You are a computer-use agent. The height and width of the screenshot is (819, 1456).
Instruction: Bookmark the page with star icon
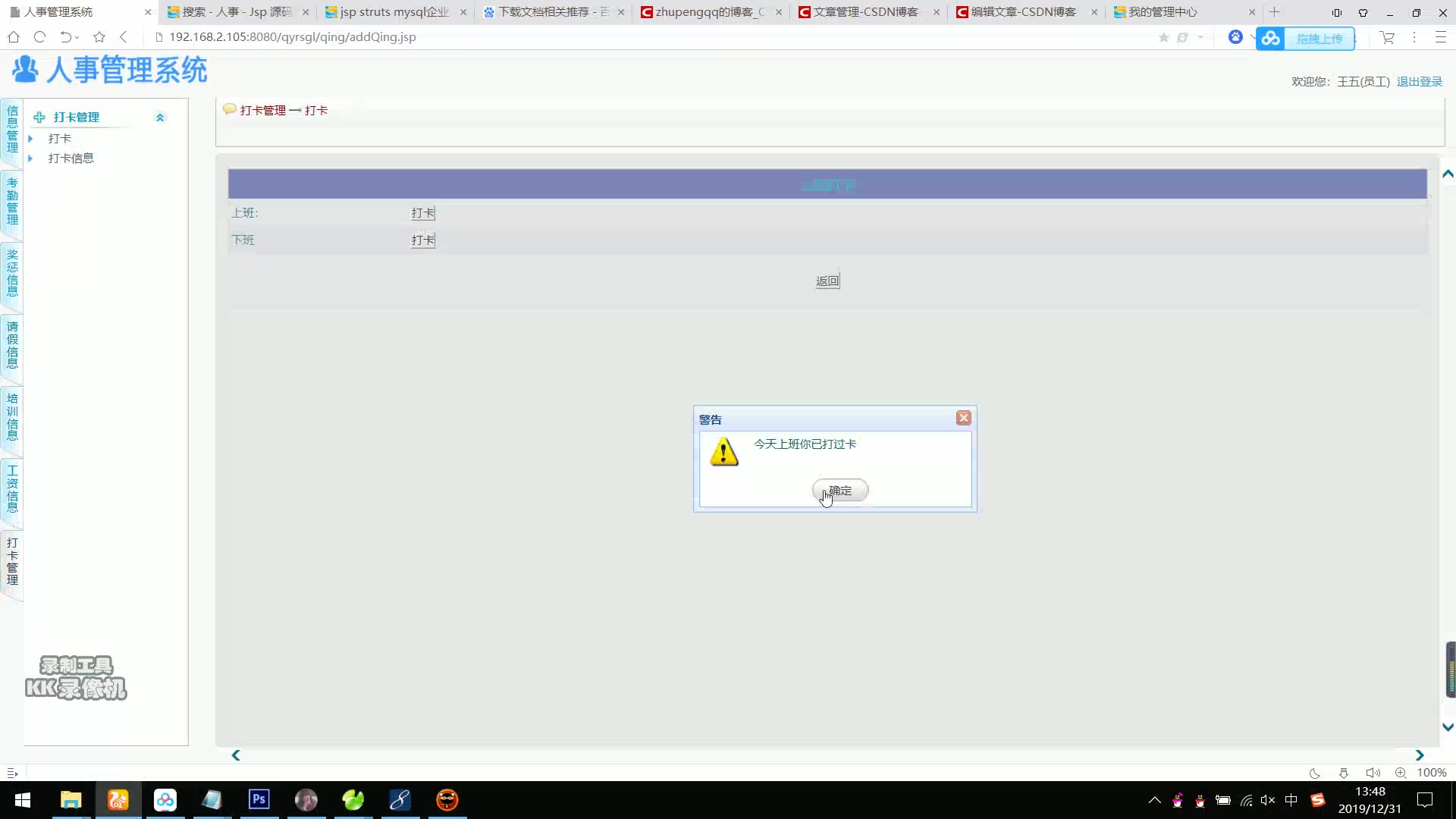tap(99, 37)
